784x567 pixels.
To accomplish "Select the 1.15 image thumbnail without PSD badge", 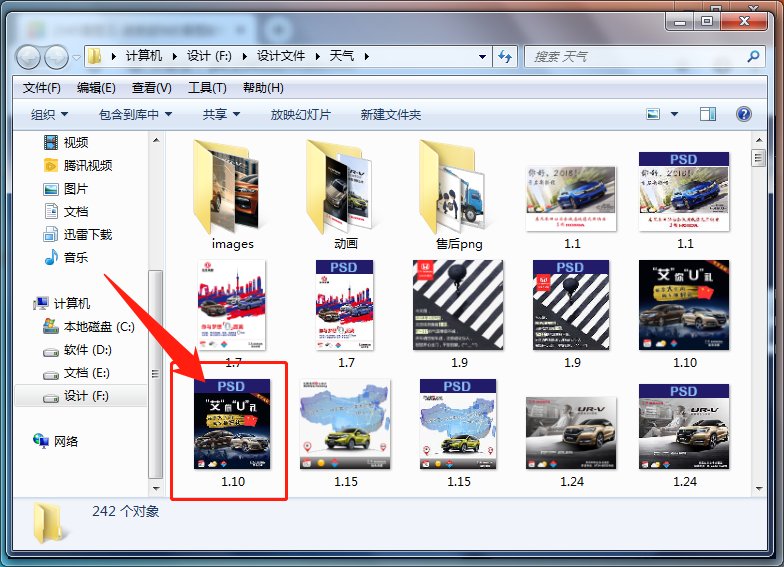I will pyautogui.click(x=345, y=424).
